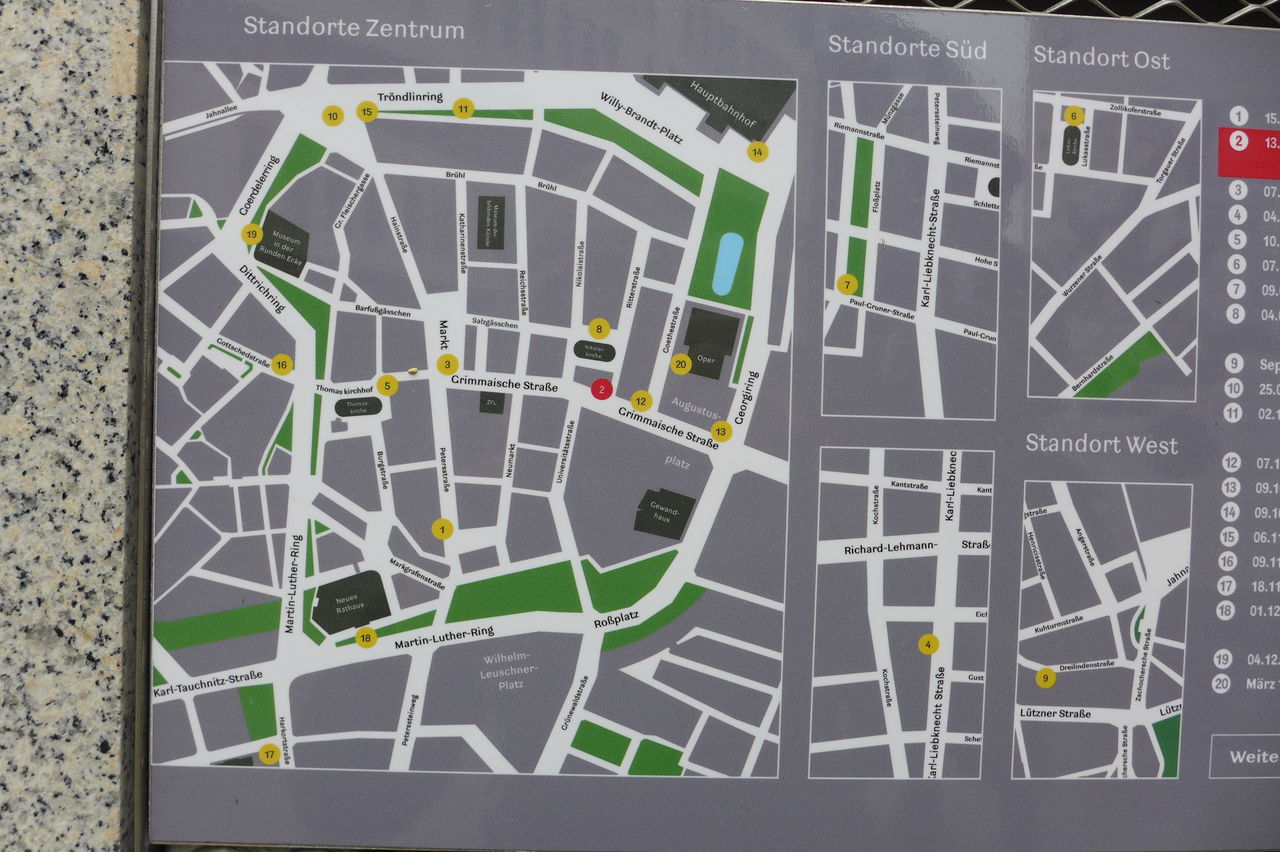This screenshot has width=1280, height=852.
Task: Tap the 'Richard-Lehmann-' street label
Action: pyautogui.click(x=889, y=548)
